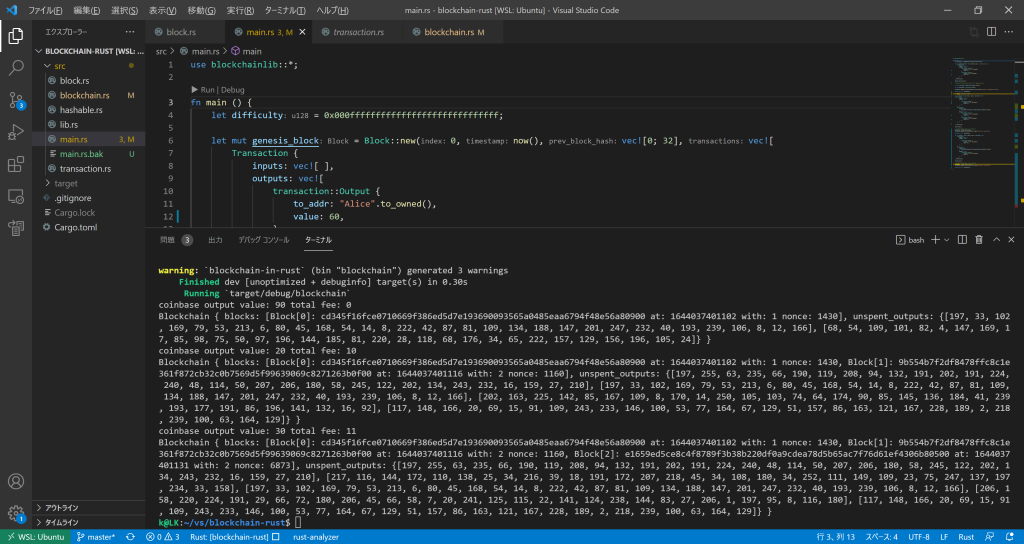Kill the terminal with trash icon
The height and width of the screenshot is (544, 1024).
(x=979, y=240)
